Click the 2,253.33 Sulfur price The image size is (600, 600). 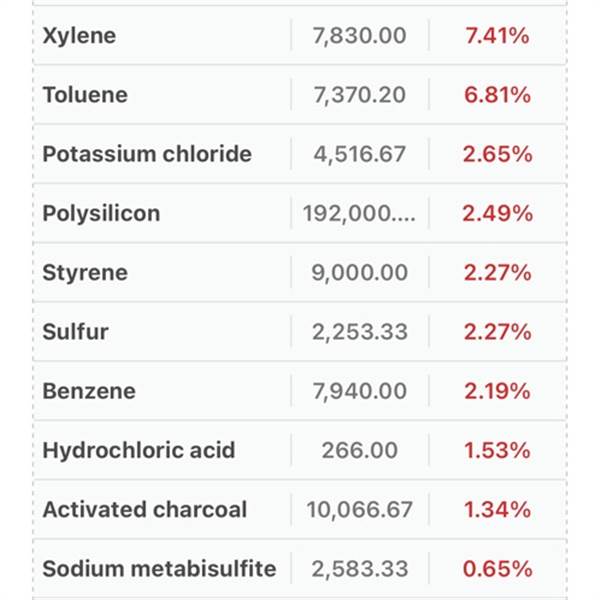pos(359,332)
